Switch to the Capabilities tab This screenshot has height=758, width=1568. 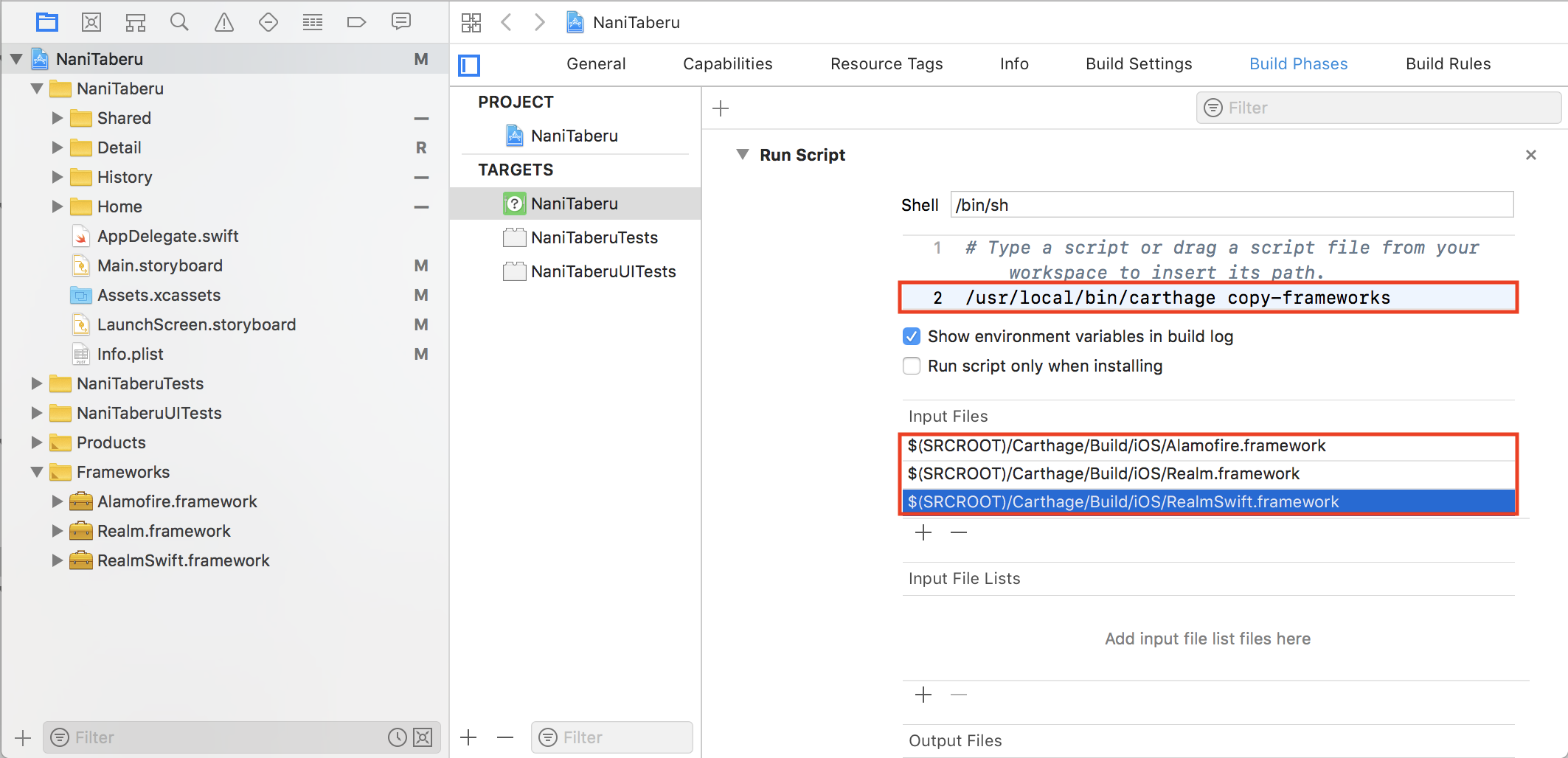coord(728,64)
